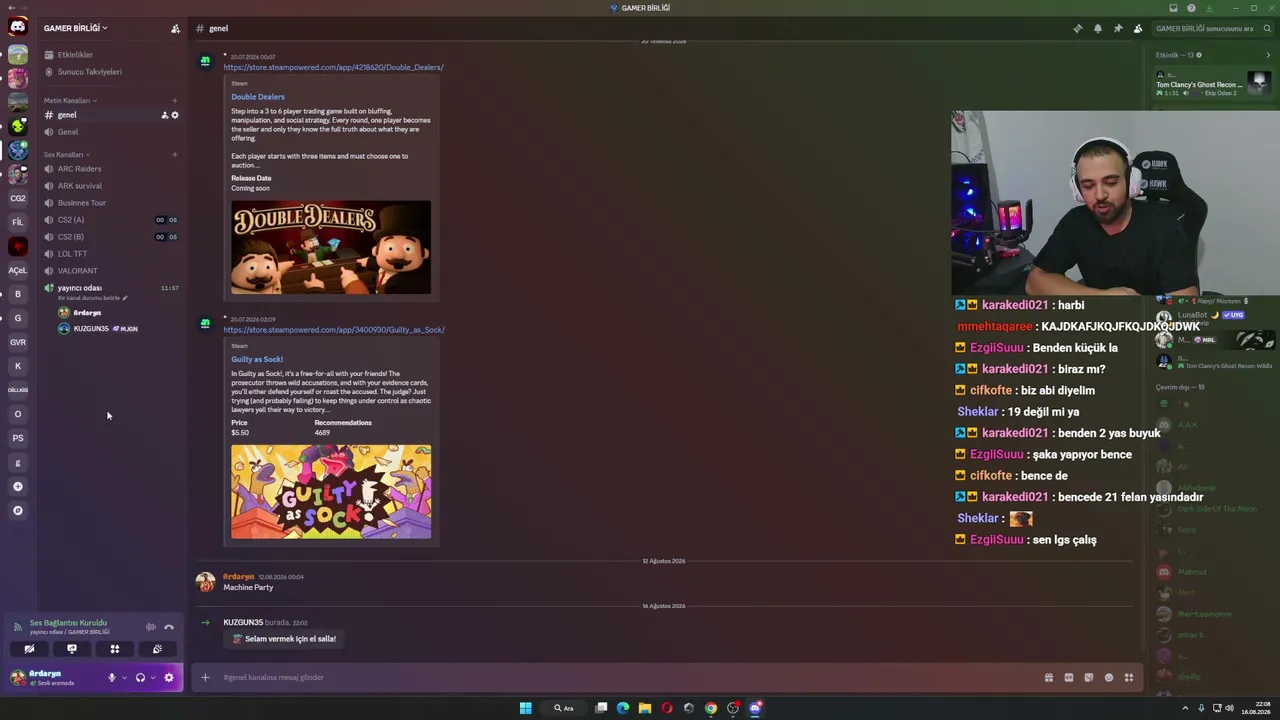Open the soundboard button
This screenshot has height=720, width=1280.
(157, 649)
